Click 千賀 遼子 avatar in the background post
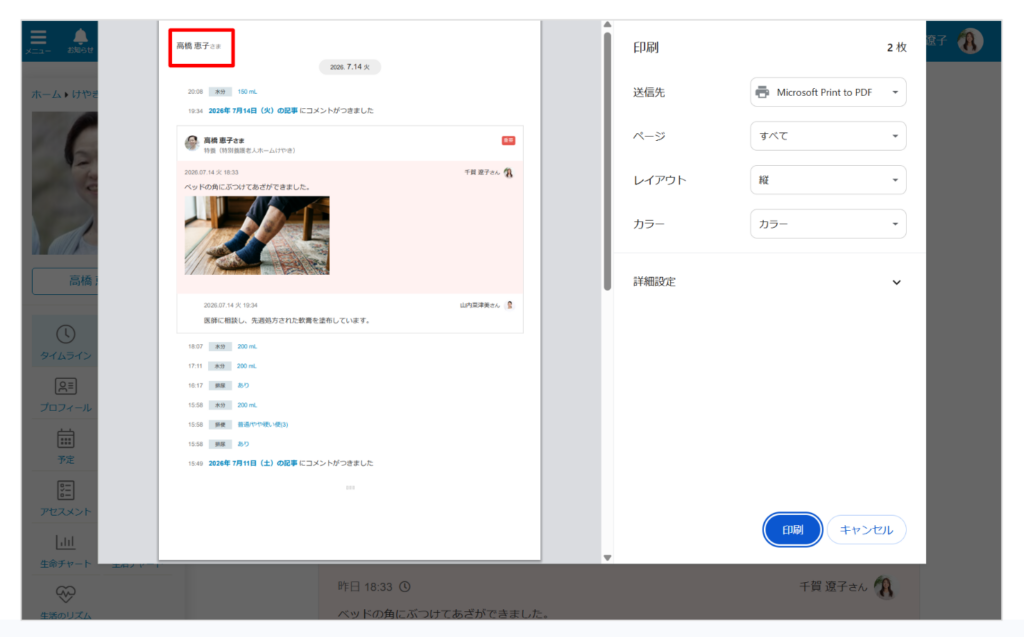This screenshot has height=637, width=1024. [885, 587]
